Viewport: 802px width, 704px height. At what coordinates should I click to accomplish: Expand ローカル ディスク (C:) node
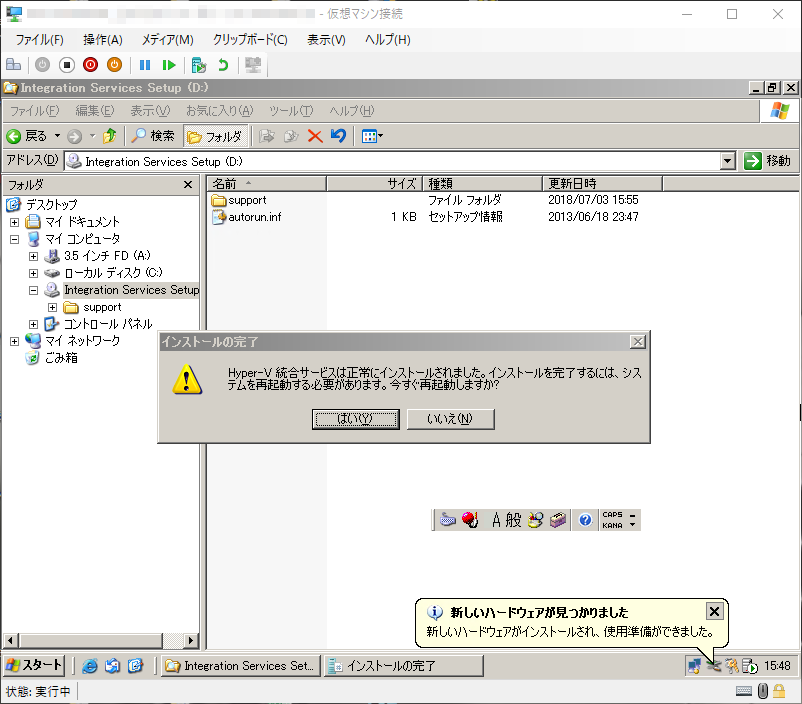tap(33, 273)
